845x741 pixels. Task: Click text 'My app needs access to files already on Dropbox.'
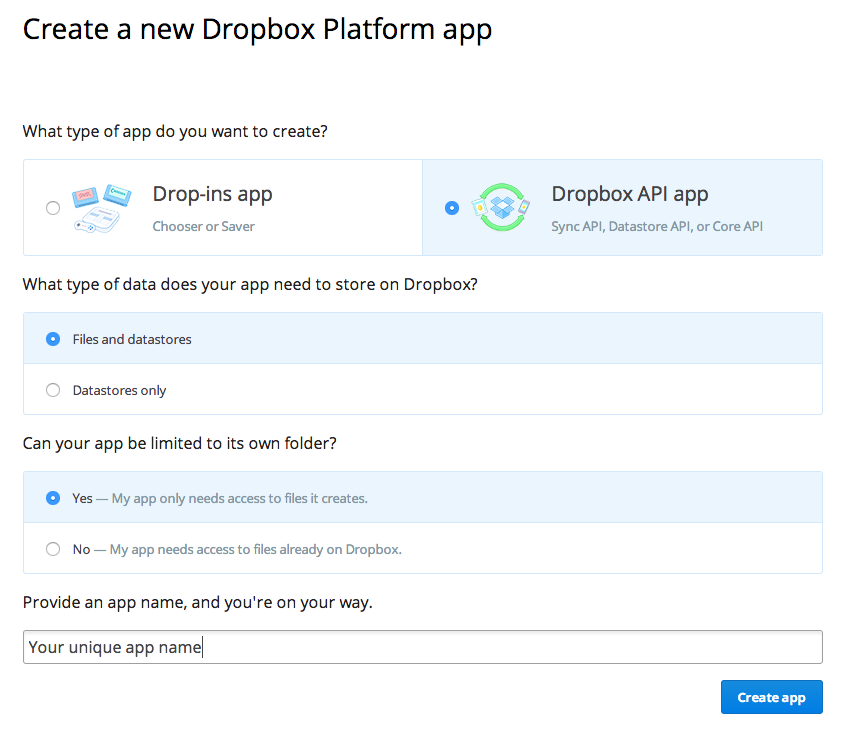pyautogui.click(x=256, y=550)
